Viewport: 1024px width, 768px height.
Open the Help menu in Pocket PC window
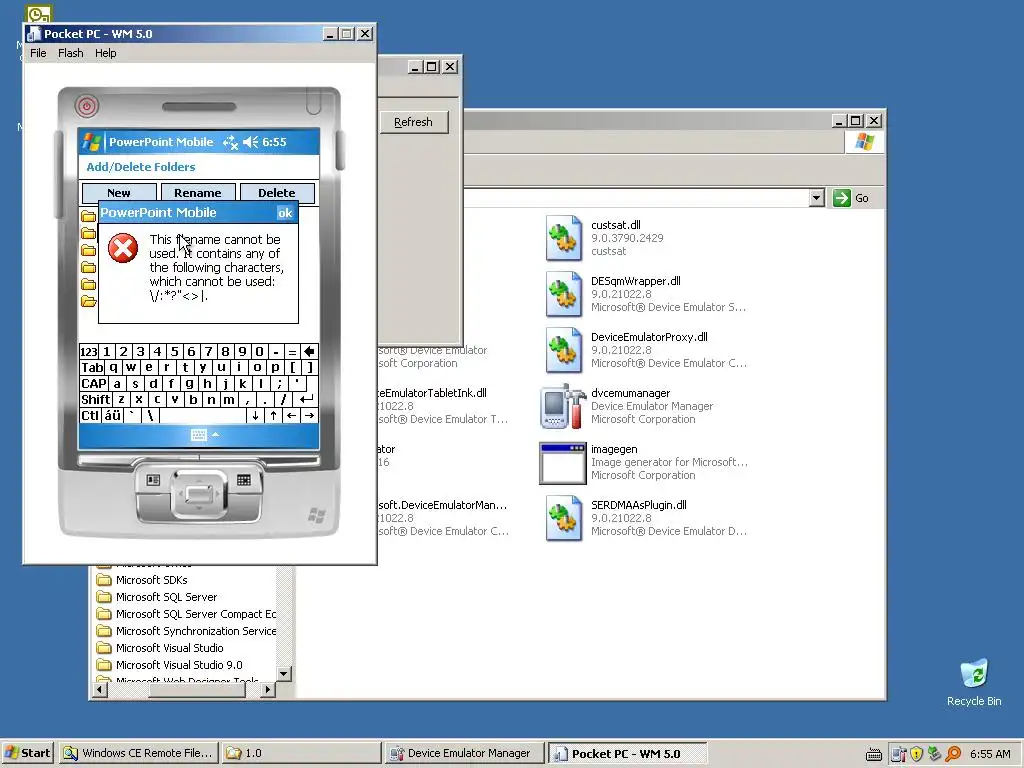point(106,53)
